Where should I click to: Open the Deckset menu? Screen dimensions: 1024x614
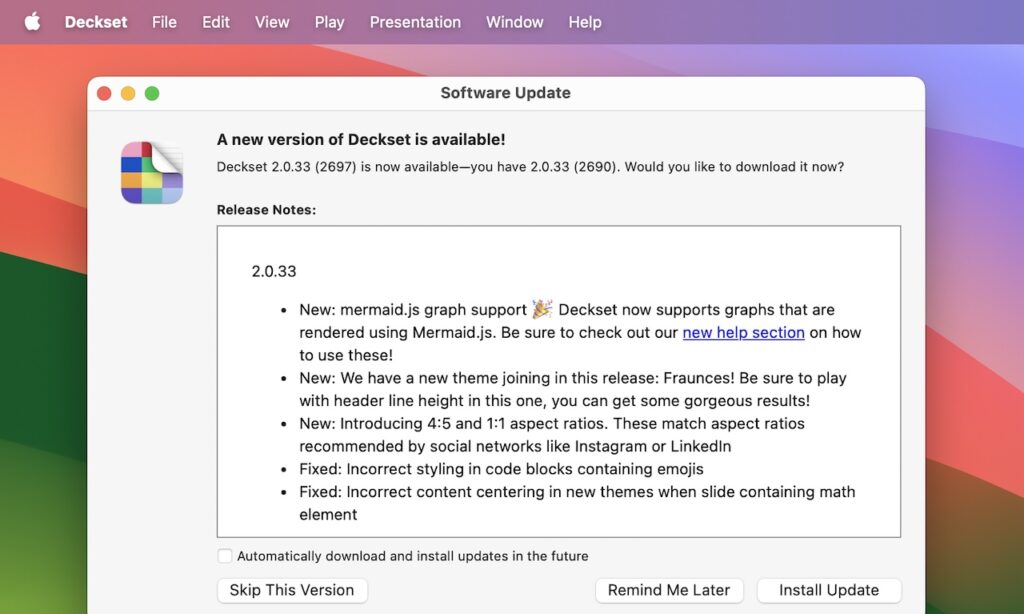pos(95,21)
